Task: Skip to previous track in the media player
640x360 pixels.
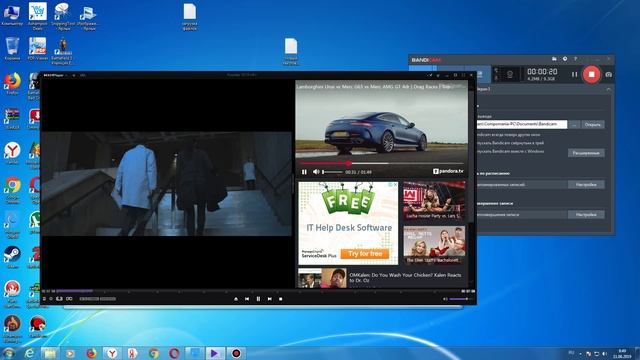Action: pyautogui.click(x=247, y=299)
